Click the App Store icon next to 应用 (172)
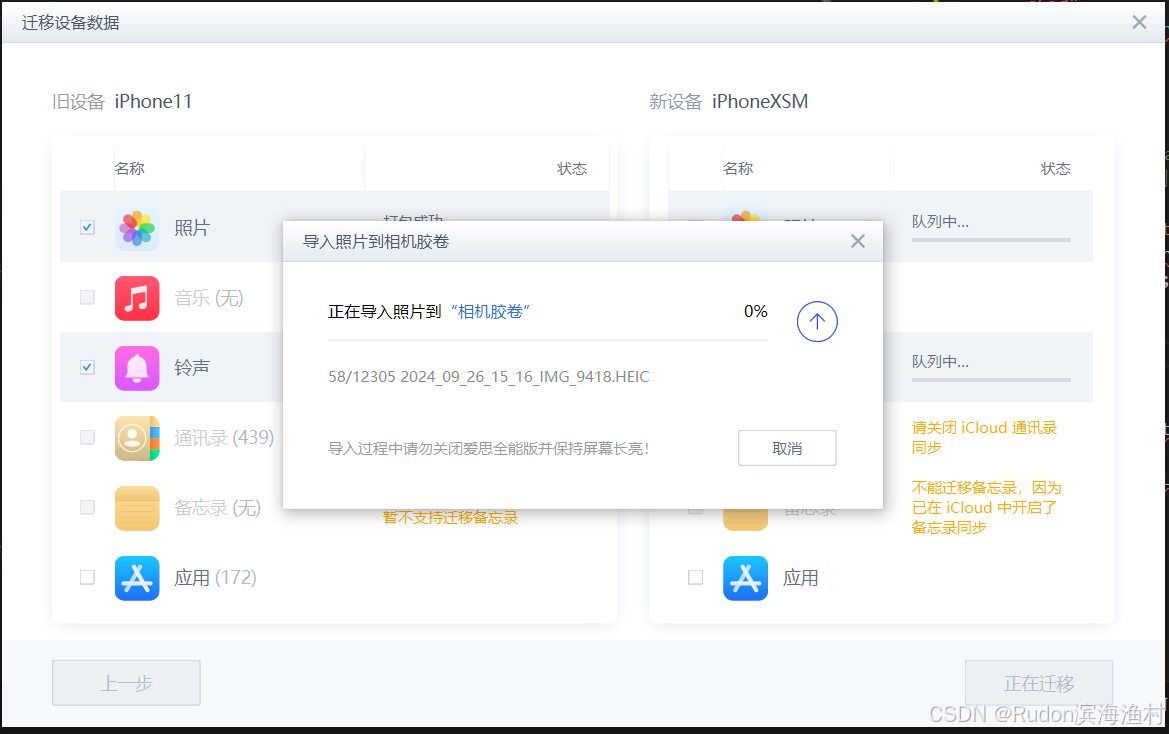1169x734 pixels. click(x=137, y=578)
